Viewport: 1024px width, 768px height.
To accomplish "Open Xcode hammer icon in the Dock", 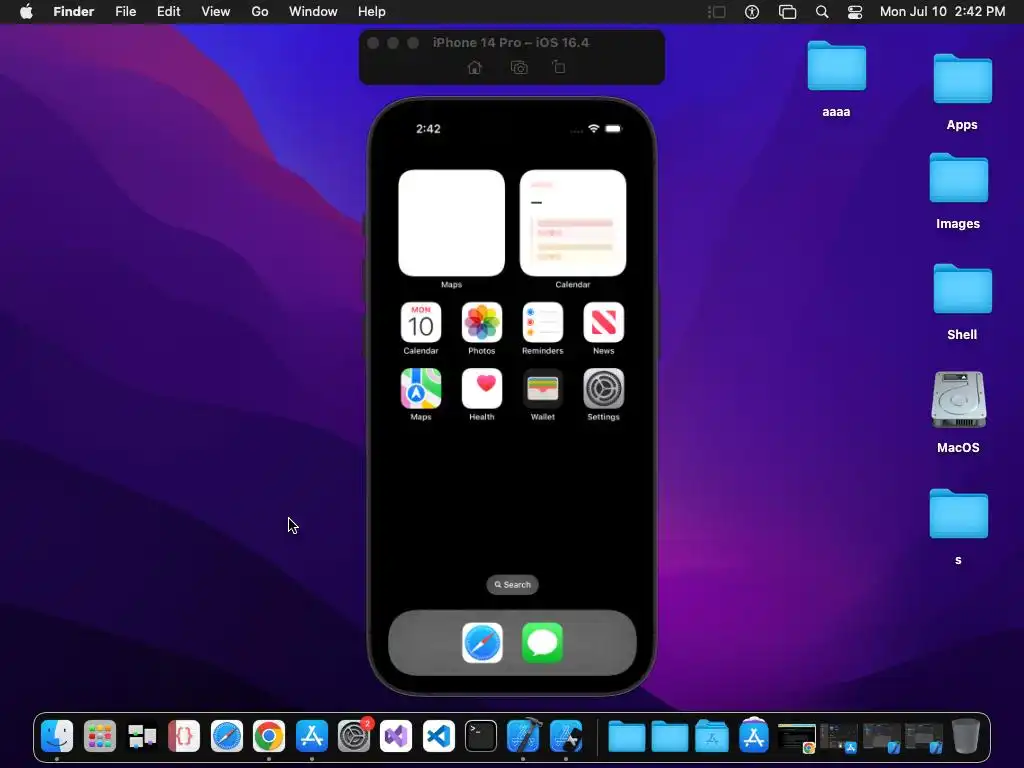I will click(524, 735).
